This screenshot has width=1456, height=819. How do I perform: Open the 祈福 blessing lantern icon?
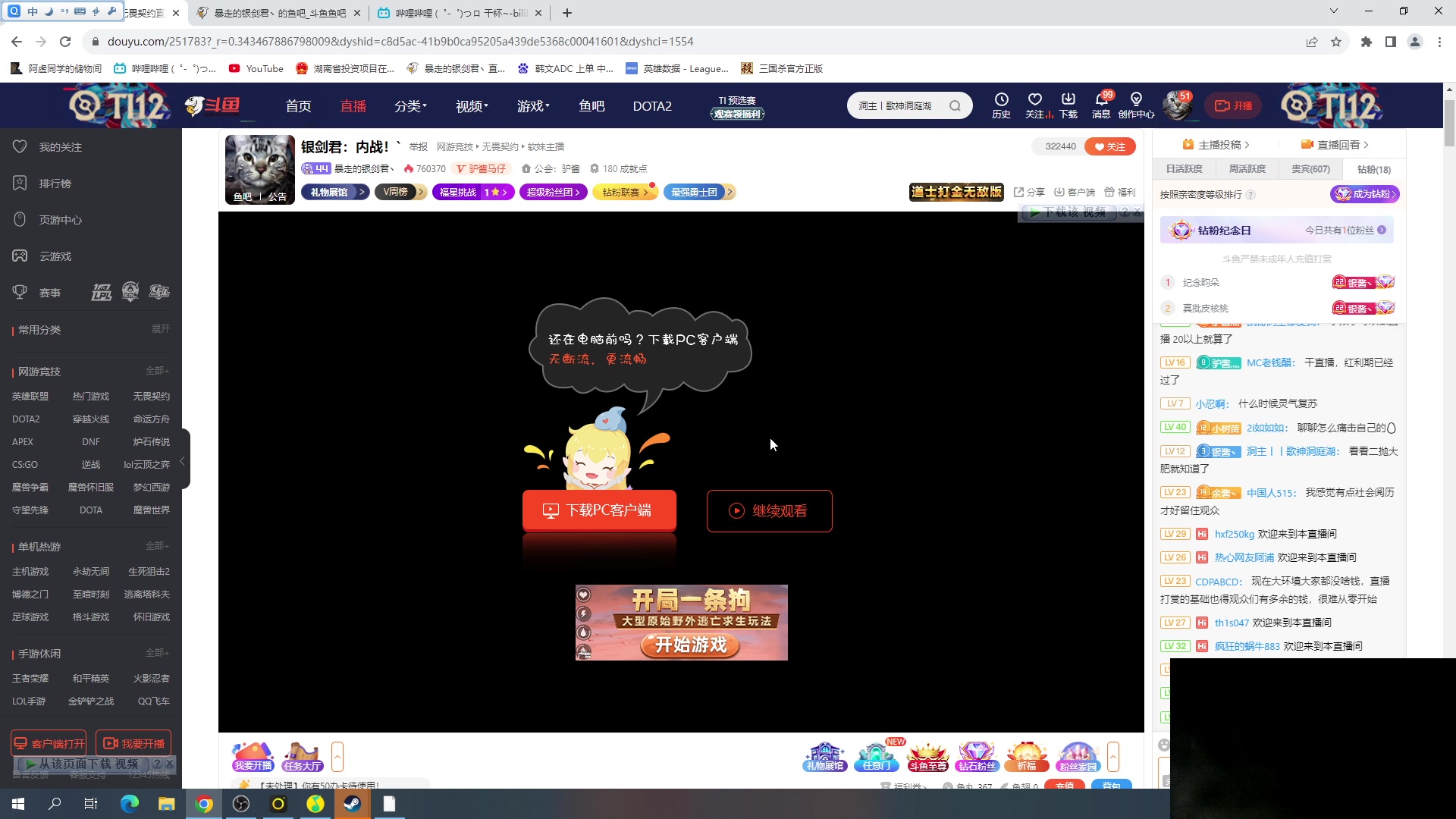tap(1028, 756)
